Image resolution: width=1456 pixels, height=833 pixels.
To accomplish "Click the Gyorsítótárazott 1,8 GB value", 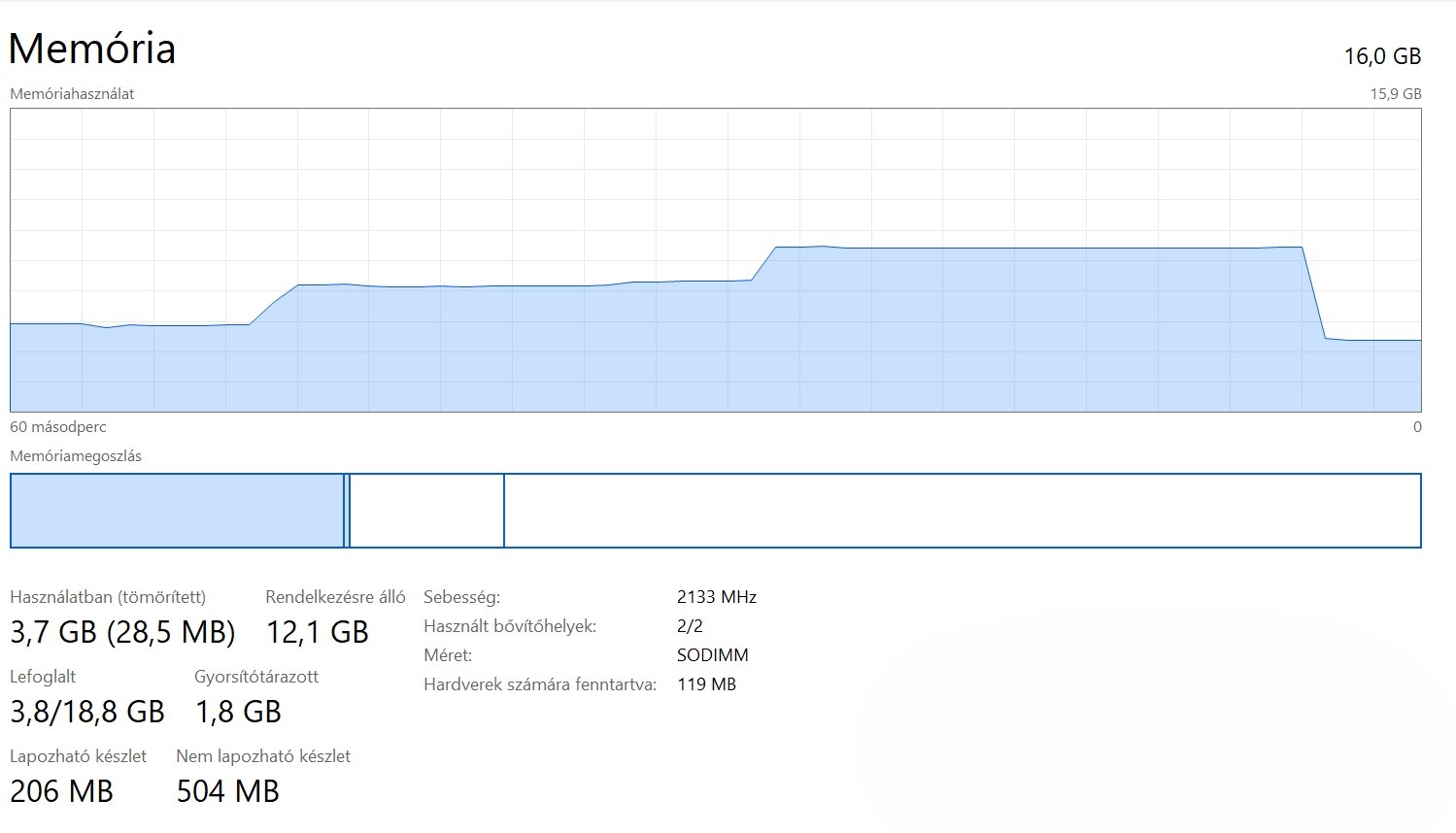I will pos(238,712).
